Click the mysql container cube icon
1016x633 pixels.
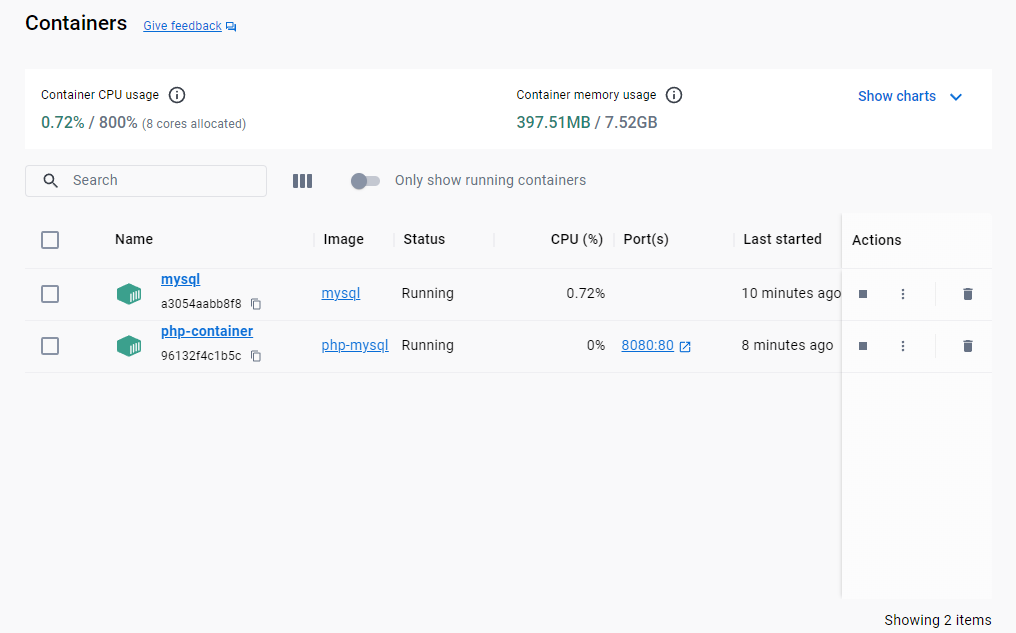[x=129, y=294]
